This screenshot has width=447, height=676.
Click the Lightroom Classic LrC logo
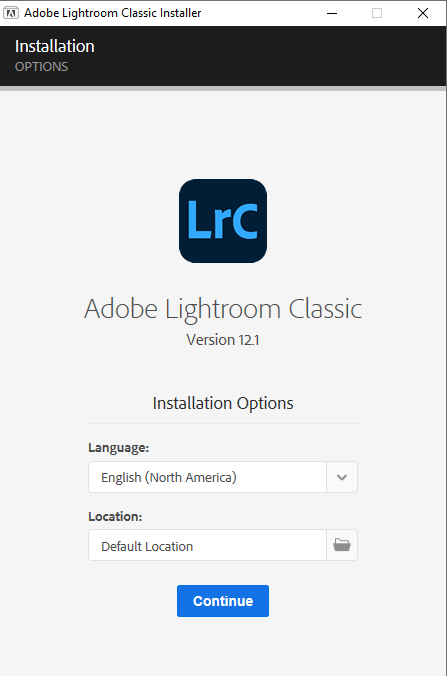pyautogui.click(x=223, y=221)
